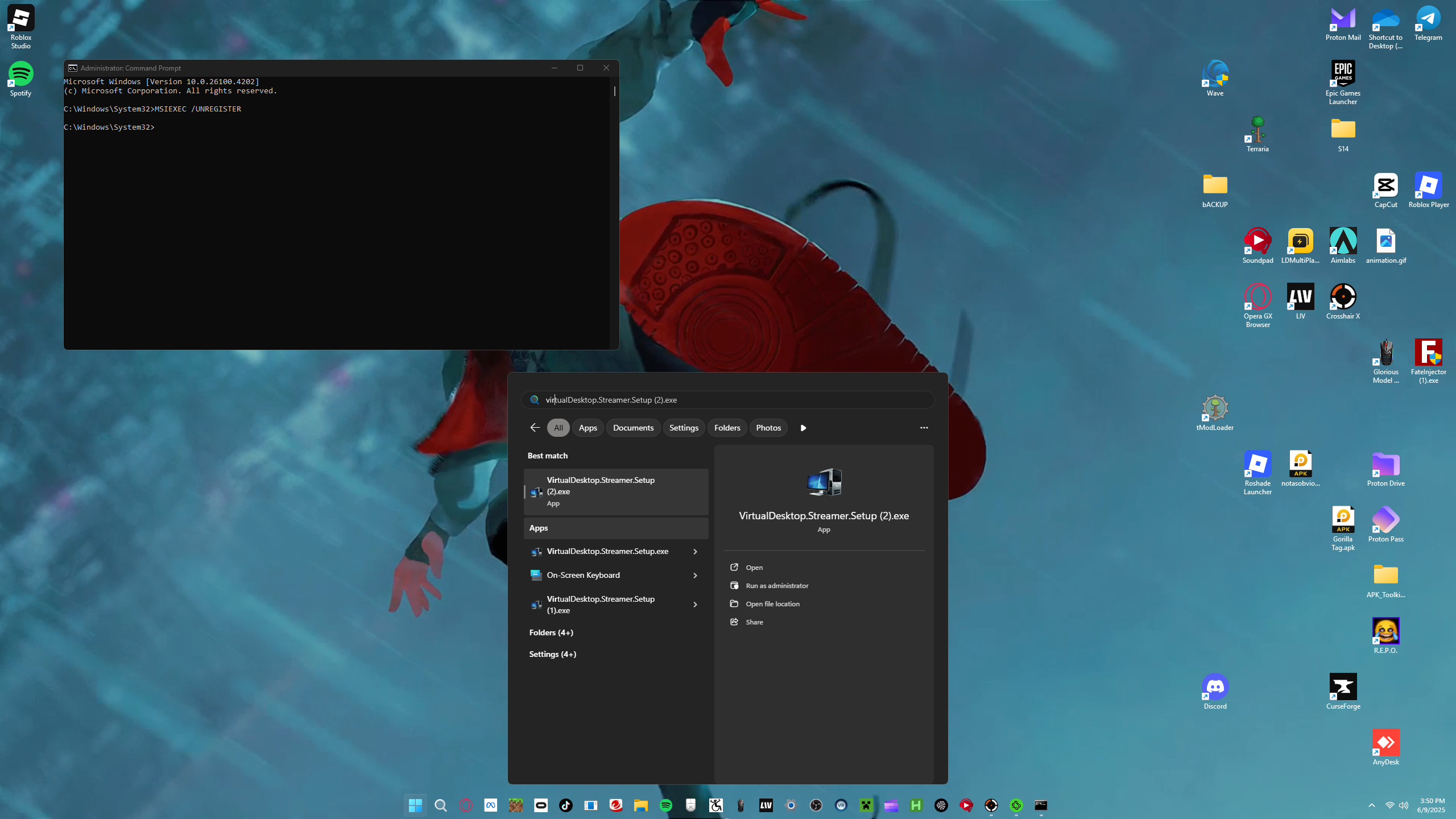The image size is (1456, 819).
Task: Open the search options ellipsis menu
Action: [924, 428]
